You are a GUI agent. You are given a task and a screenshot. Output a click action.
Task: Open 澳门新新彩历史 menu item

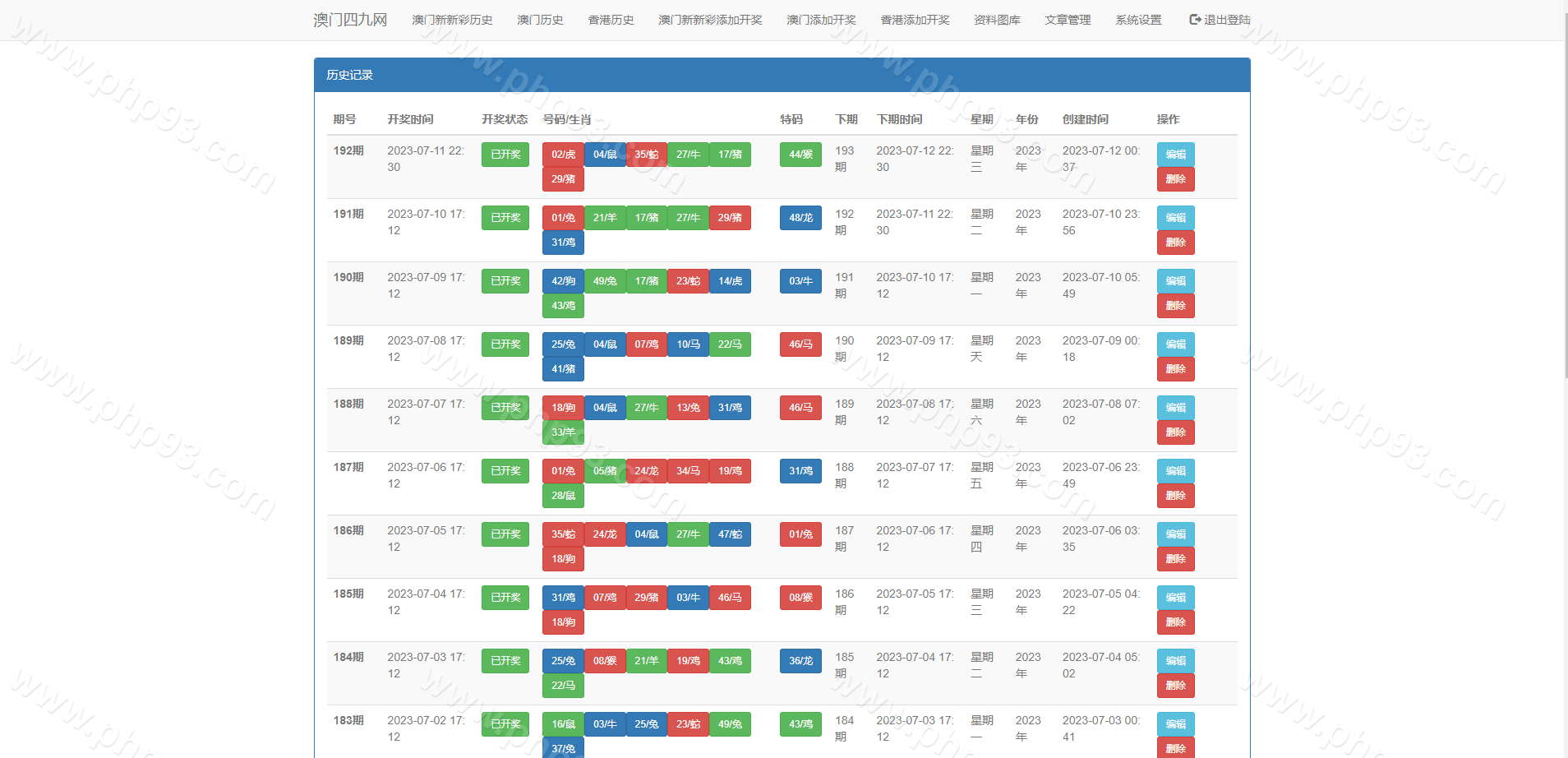[452, 20]
